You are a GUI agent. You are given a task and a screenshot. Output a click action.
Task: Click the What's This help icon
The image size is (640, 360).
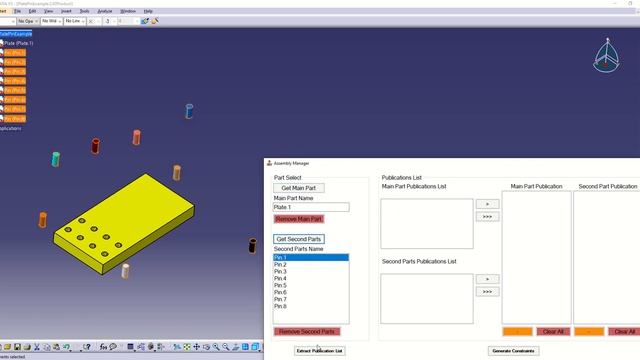87,347
